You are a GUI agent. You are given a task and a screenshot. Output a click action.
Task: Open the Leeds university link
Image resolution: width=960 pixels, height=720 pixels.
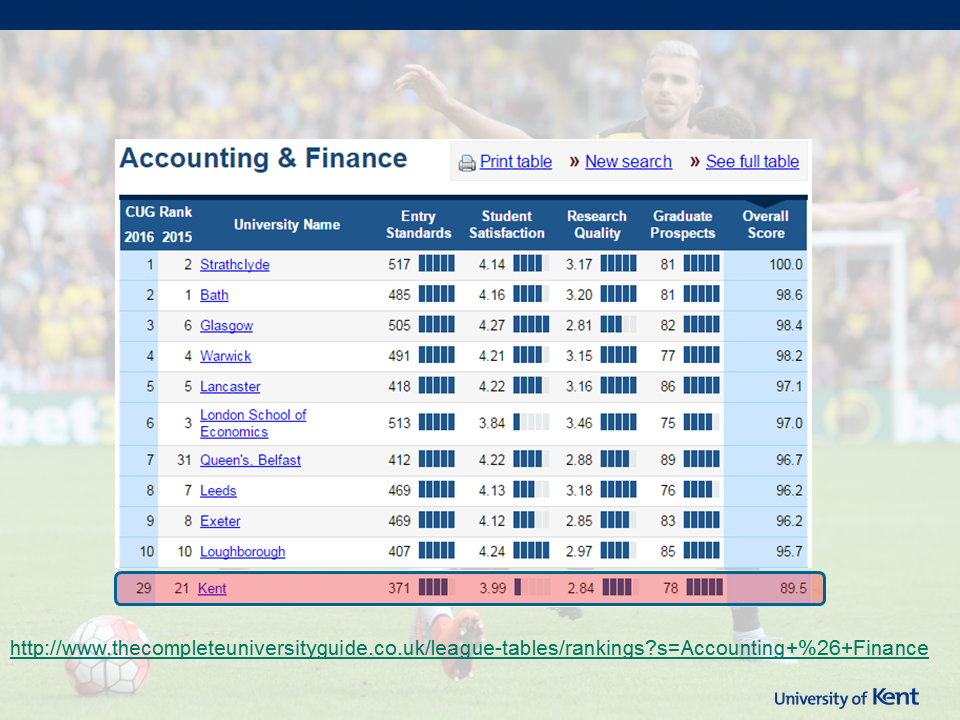click(218, 491)
